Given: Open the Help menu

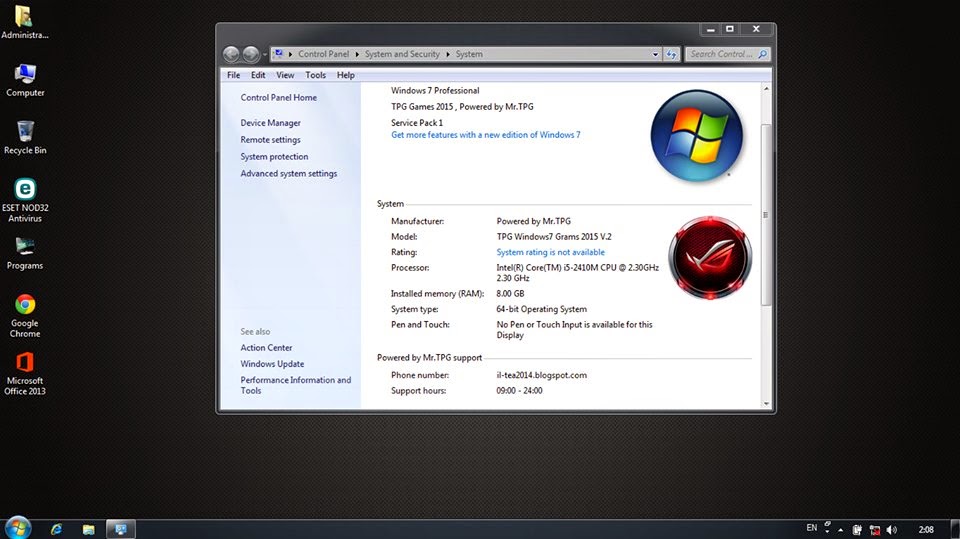Looking at the screenshot, I should coord(345,75).
